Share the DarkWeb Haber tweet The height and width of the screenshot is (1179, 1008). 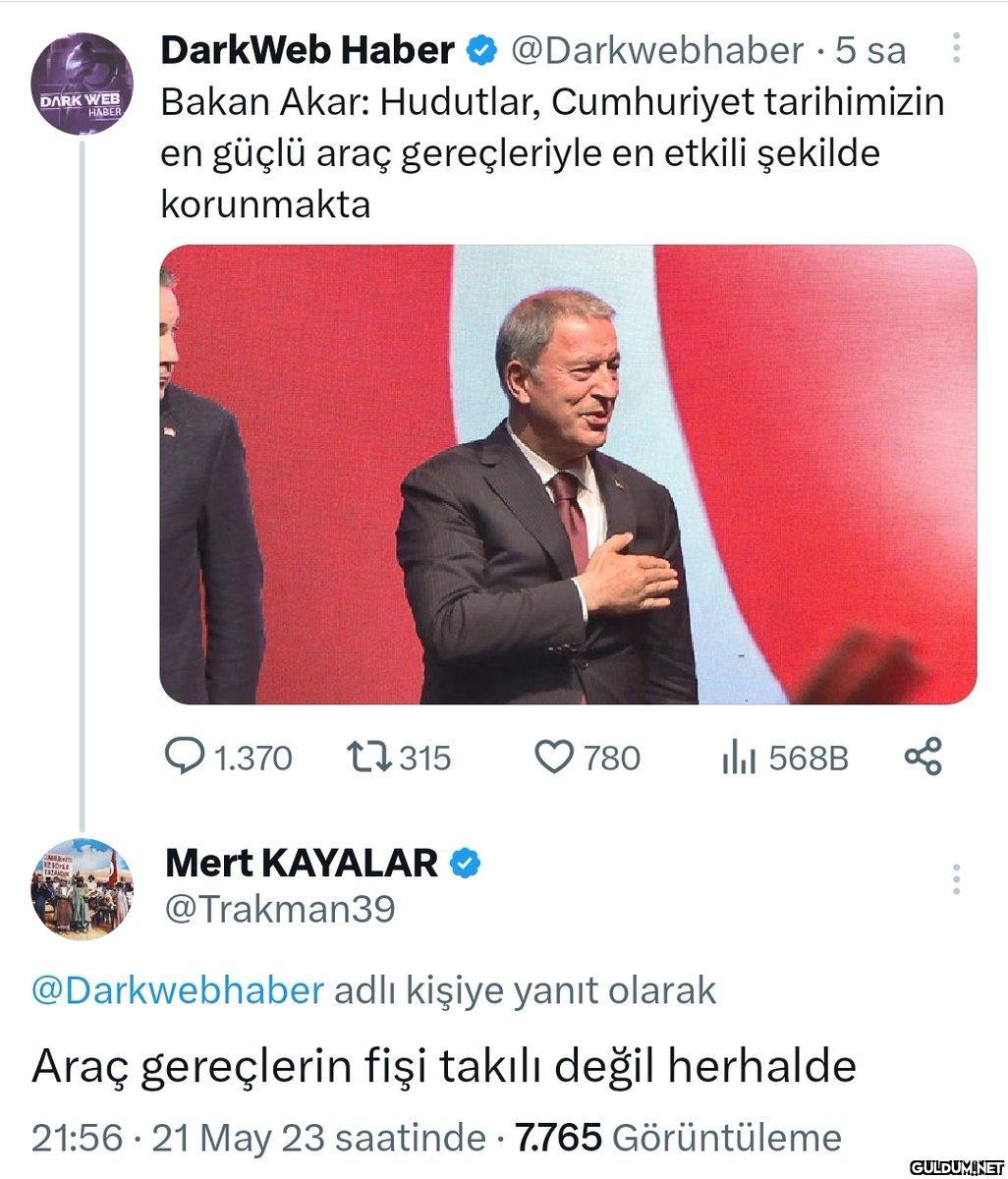pyautogui.click(x=923, y=757)
